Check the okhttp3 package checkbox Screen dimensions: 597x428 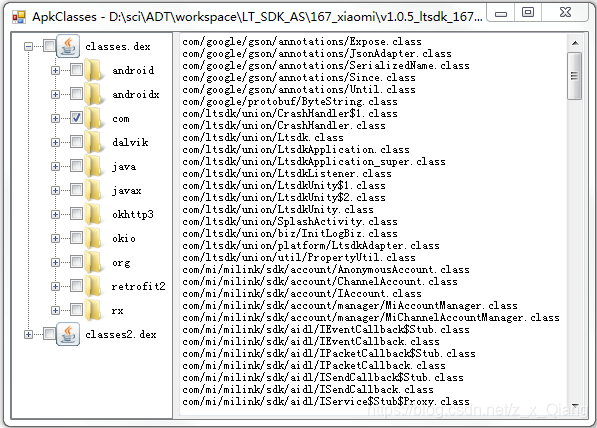(77, 214)
